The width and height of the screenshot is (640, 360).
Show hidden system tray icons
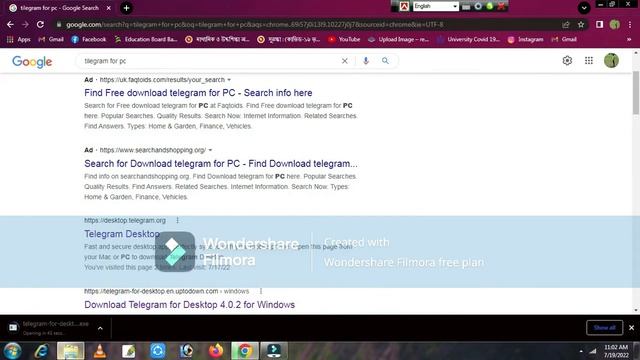pyautogui.click(x=581, y=351)
